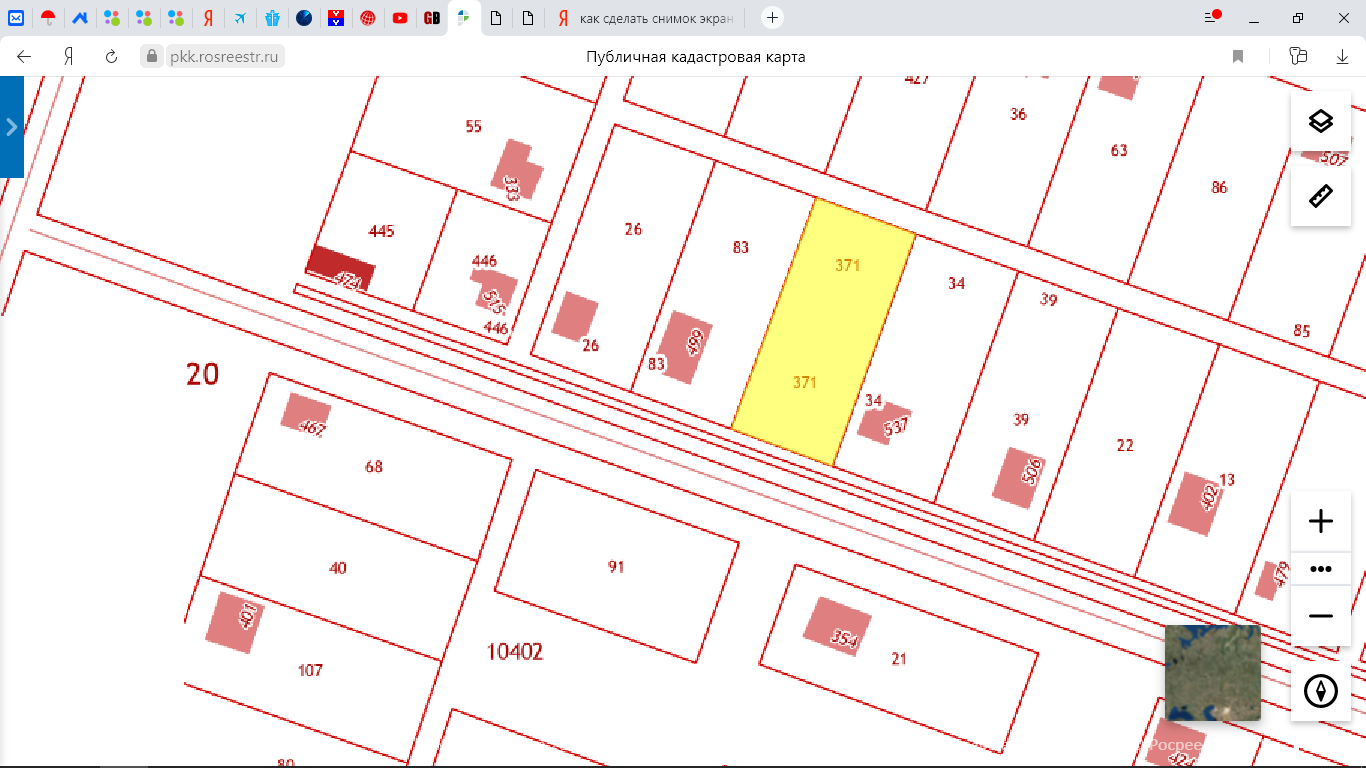
Task: Open Yandex browser main menu
Action: pyautogui.click(x=1213, y=18)
